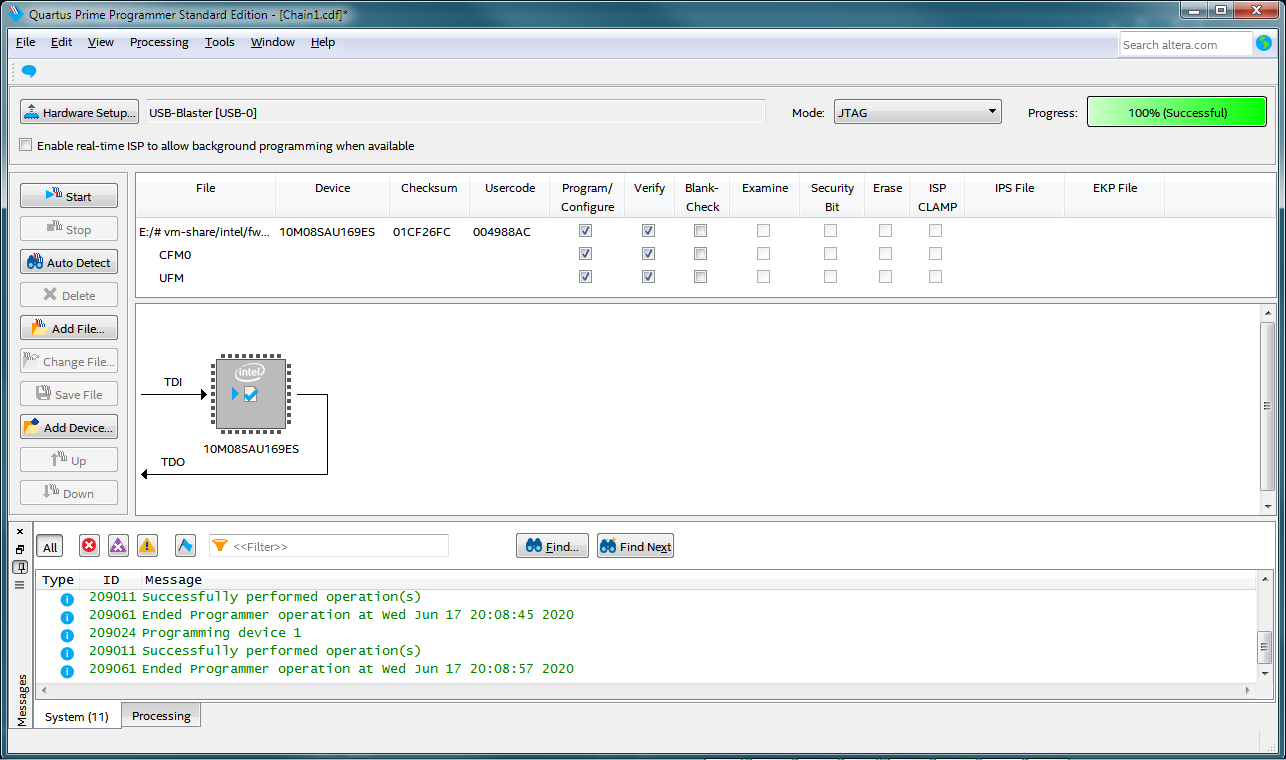The height and width of the screenshot is (760, 1286).
Task: Click the Message column header in messages
Action: [173, 580]
